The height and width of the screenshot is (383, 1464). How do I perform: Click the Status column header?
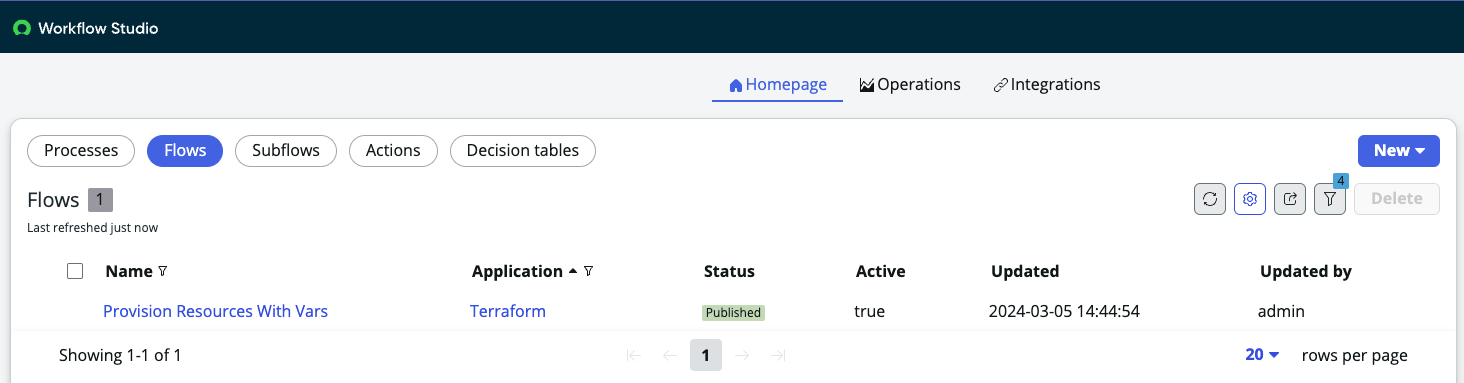coord(729,271)
